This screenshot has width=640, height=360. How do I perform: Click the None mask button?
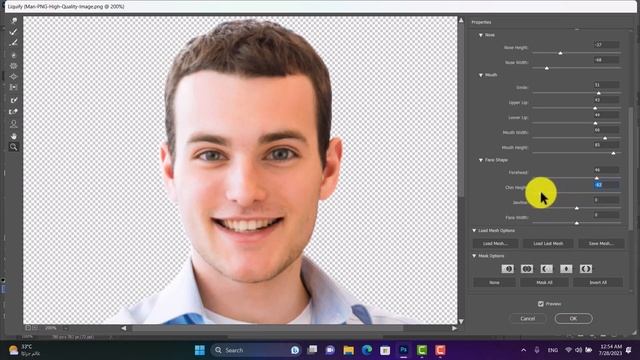(x=494, y=282)
